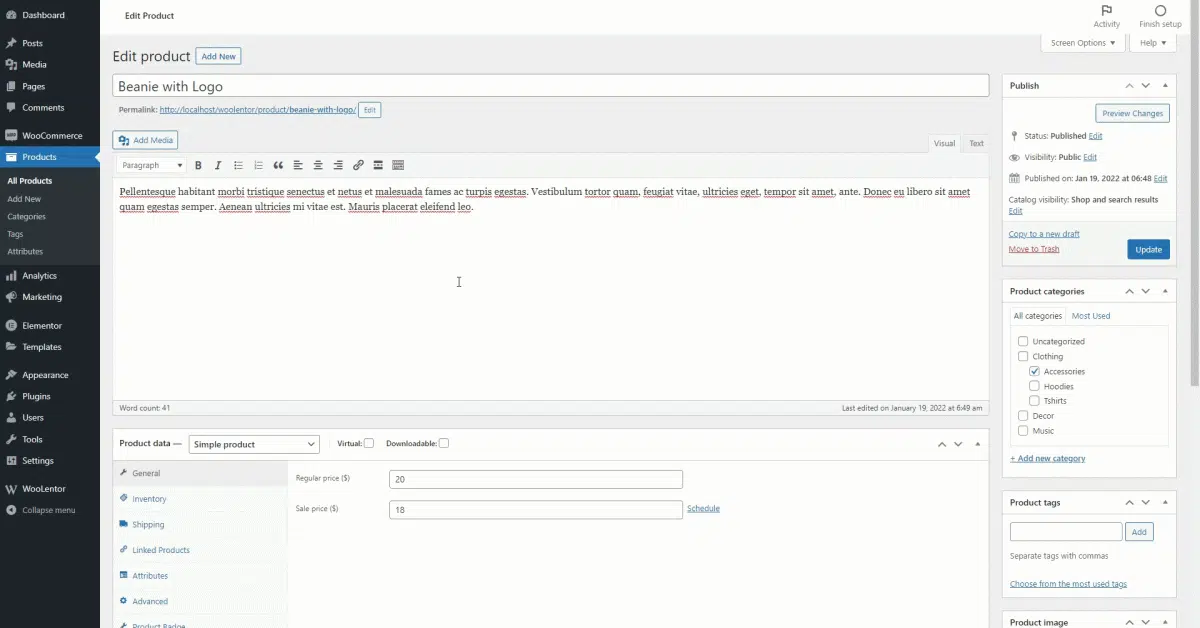Check the Clothing category
Image resolution: width=1200 pixels, height=628 pixels.
pyautogui.click(x=1023, y=356)
